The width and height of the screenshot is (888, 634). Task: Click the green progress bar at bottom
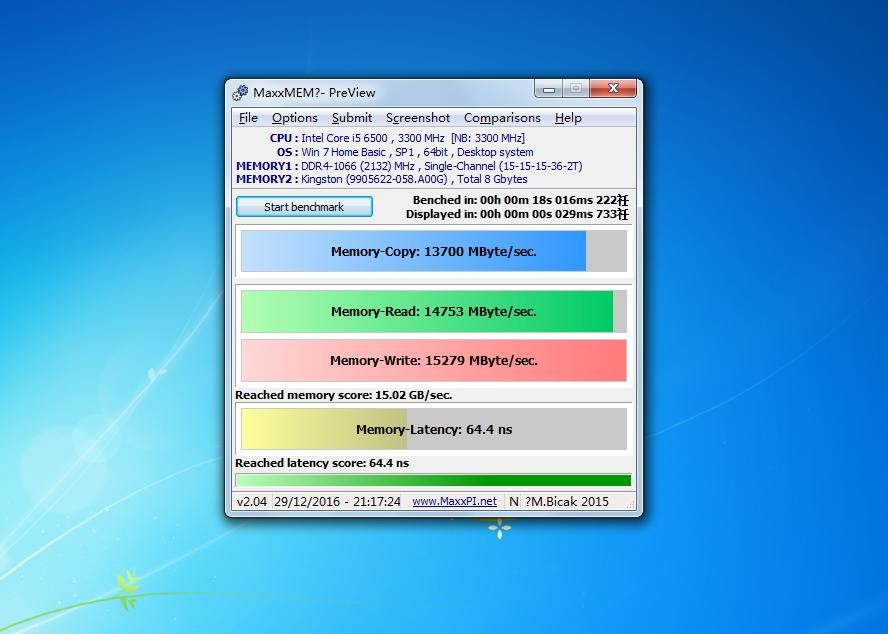tap(433, 481)
